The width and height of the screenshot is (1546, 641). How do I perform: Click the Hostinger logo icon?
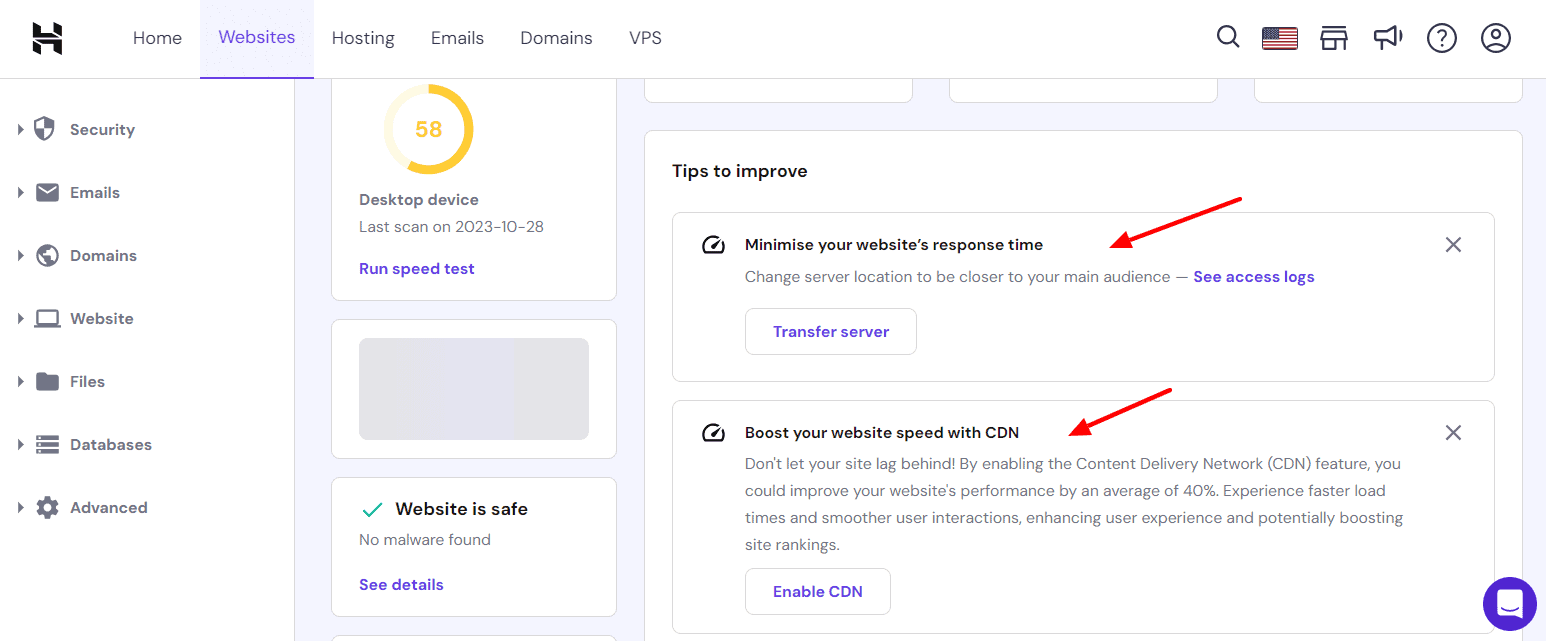[47, 38]
